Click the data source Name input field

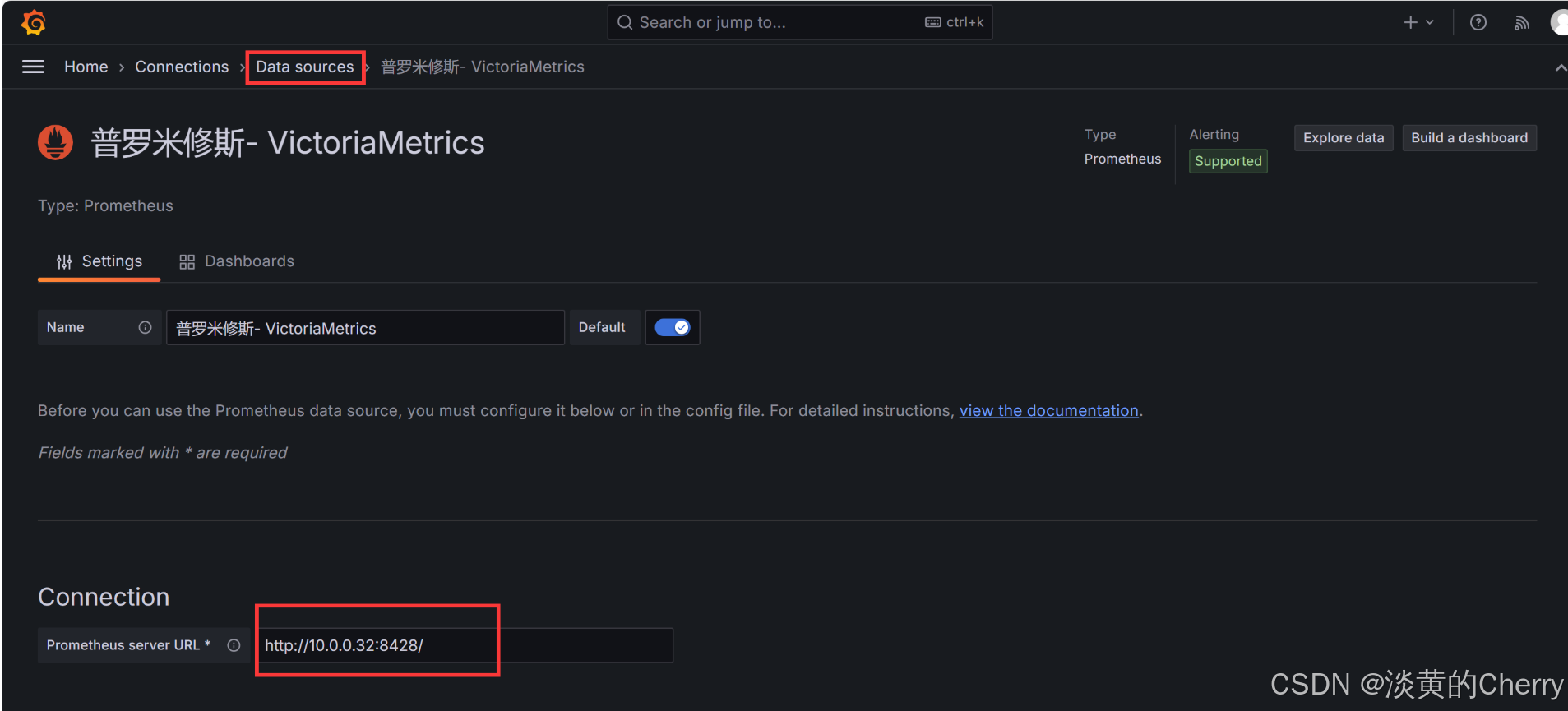point(365,327)
